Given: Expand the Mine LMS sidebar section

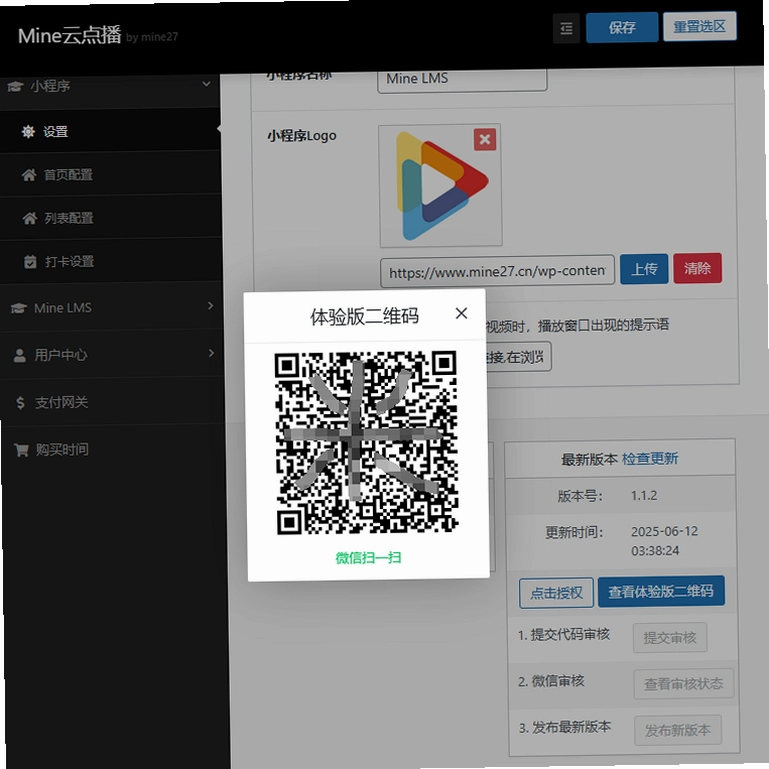Looking at the screenshot, I should [x=112, y=308].
